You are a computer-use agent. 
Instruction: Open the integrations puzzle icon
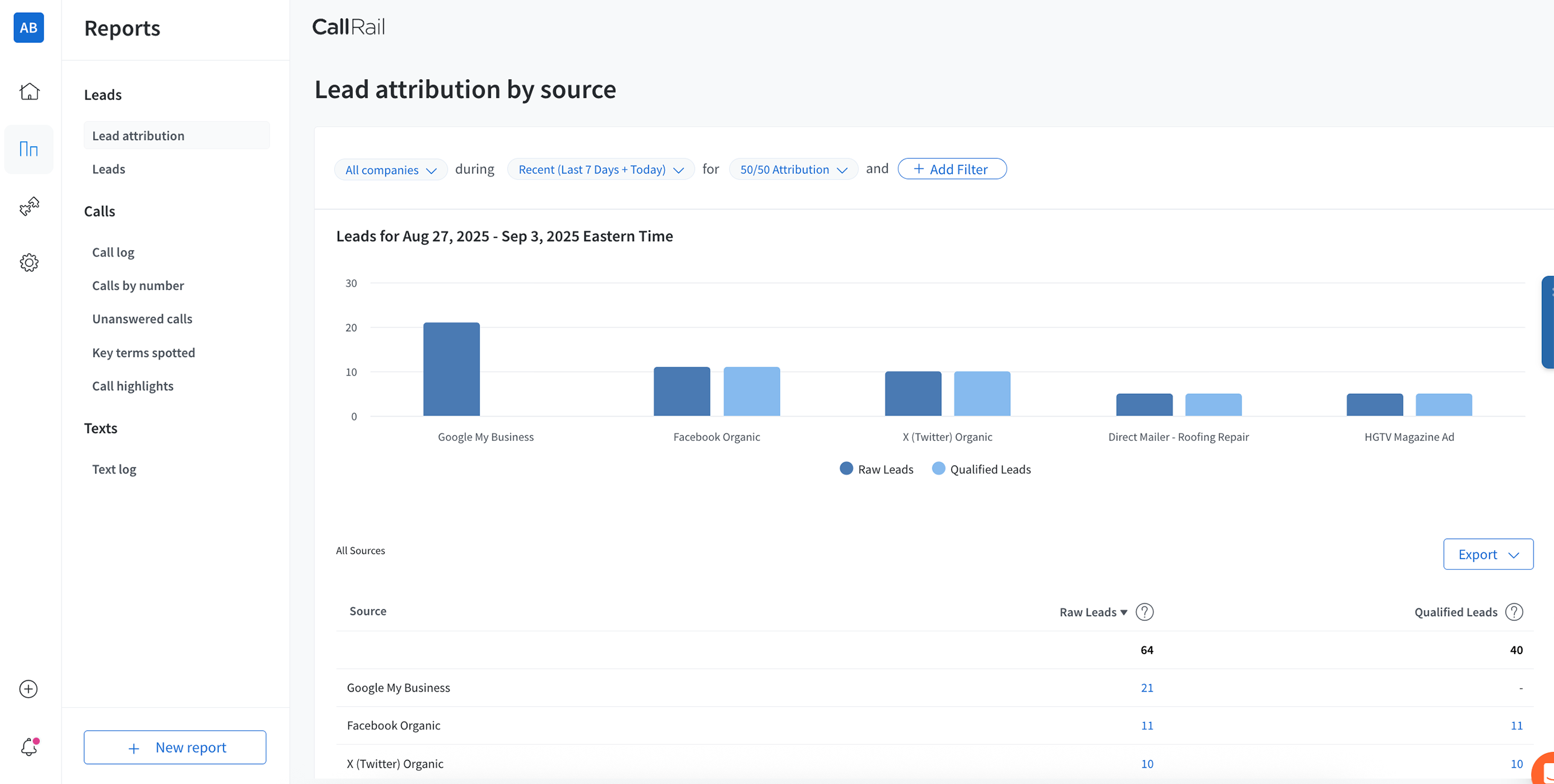[29, 207]
